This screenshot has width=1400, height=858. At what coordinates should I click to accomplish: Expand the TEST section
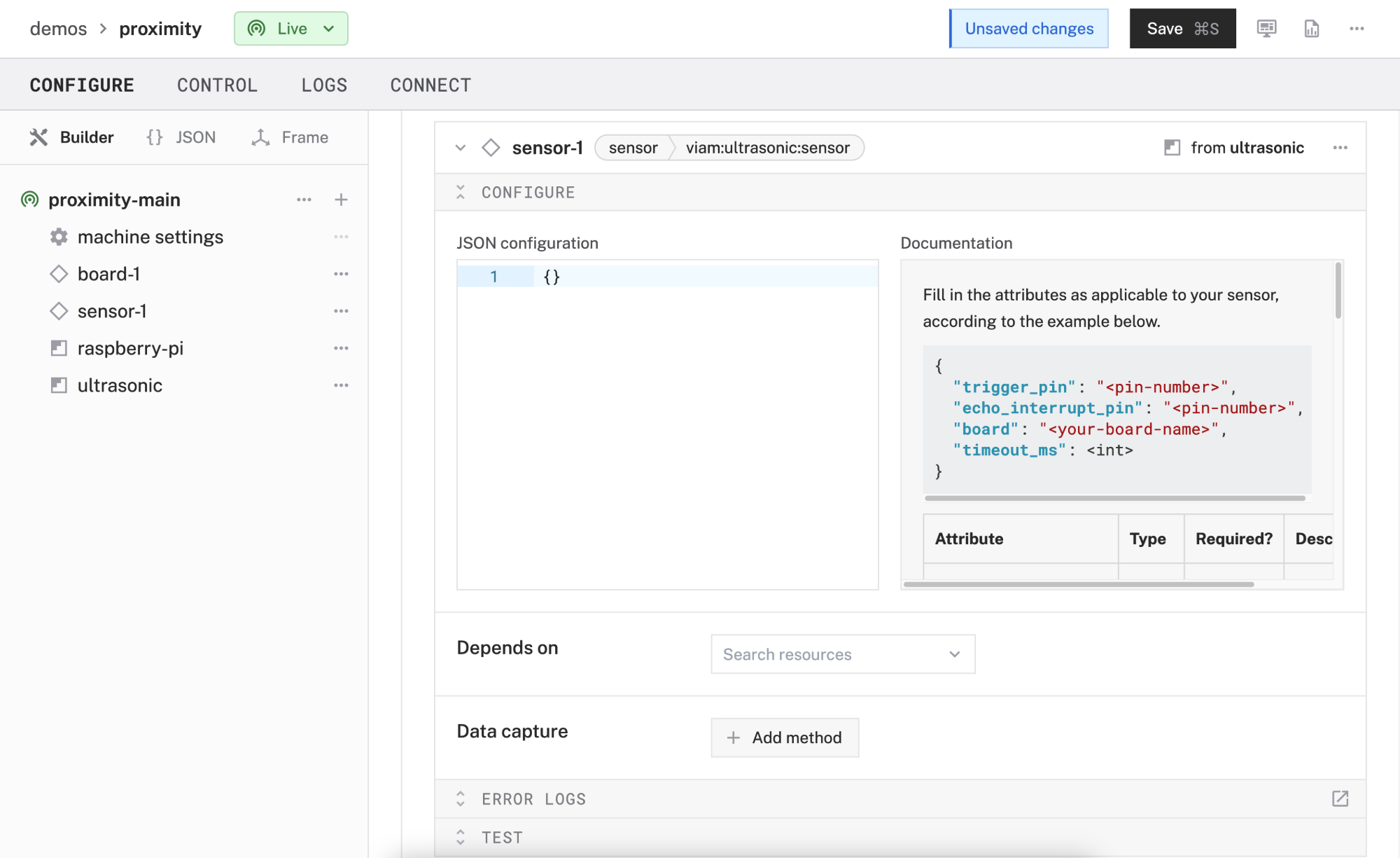pos(460,838)
